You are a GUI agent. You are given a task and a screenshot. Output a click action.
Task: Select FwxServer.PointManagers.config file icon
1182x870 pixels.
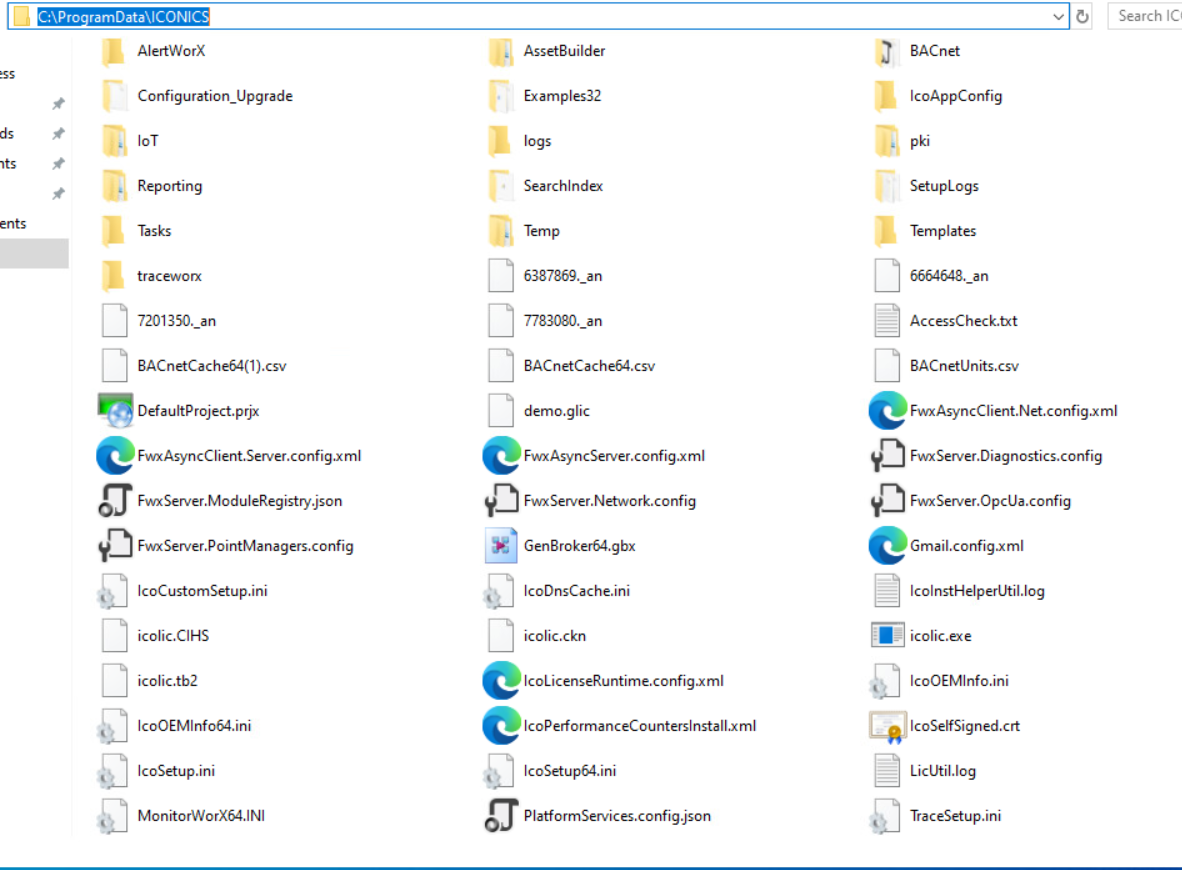pos(115,546)
